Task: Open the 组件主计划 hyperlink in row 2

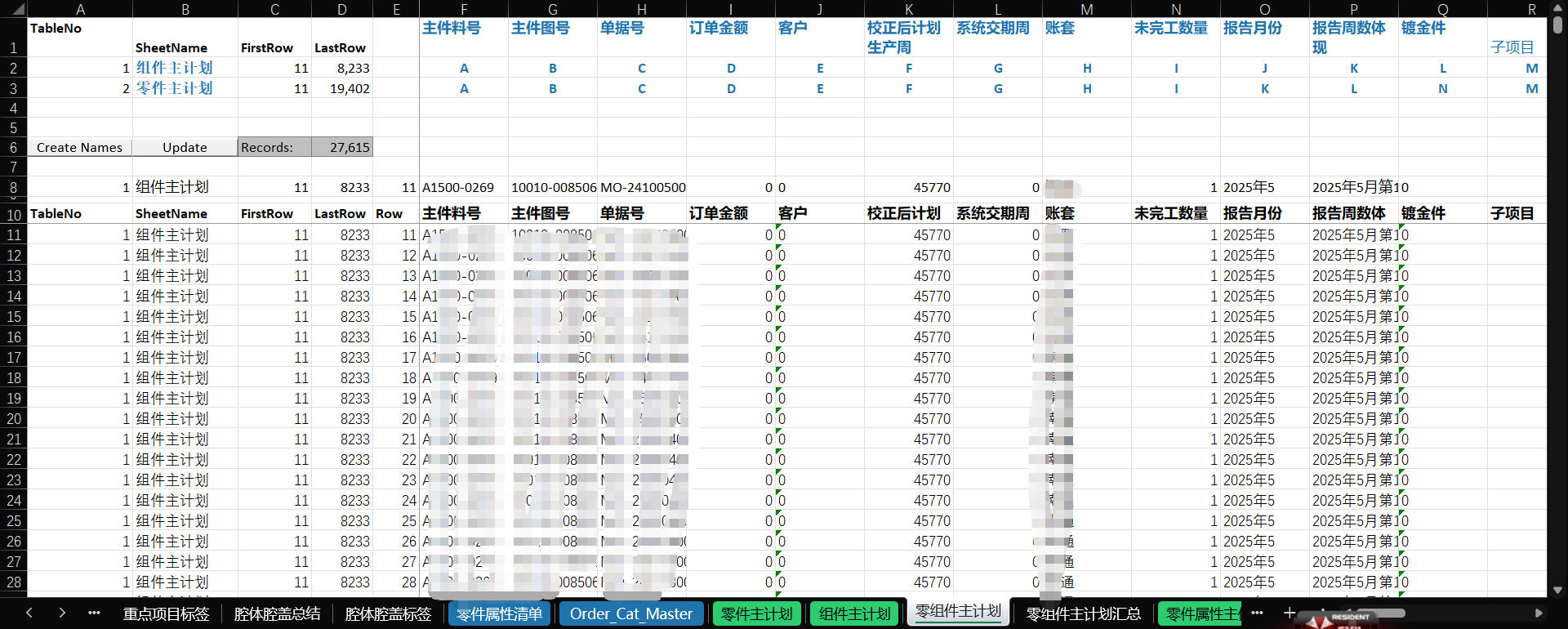Action: point(174,68)
